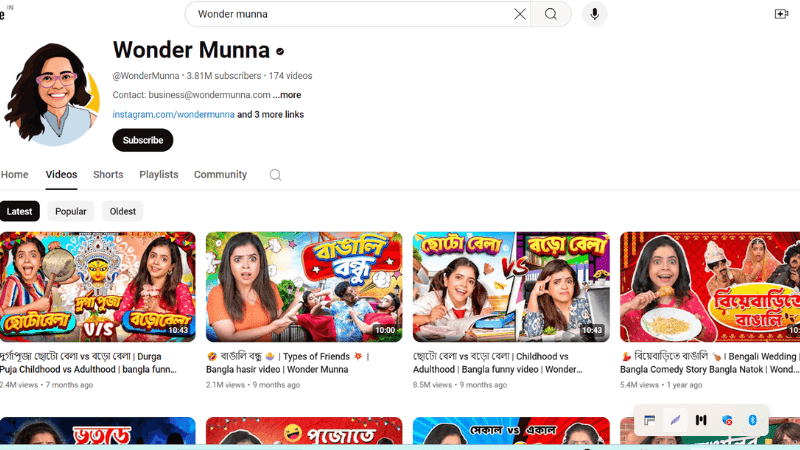Click '2.1M views • 9 months ago' text
This screenshot has height=450, width=800.
pyautogui.click(x=253, y=385)
